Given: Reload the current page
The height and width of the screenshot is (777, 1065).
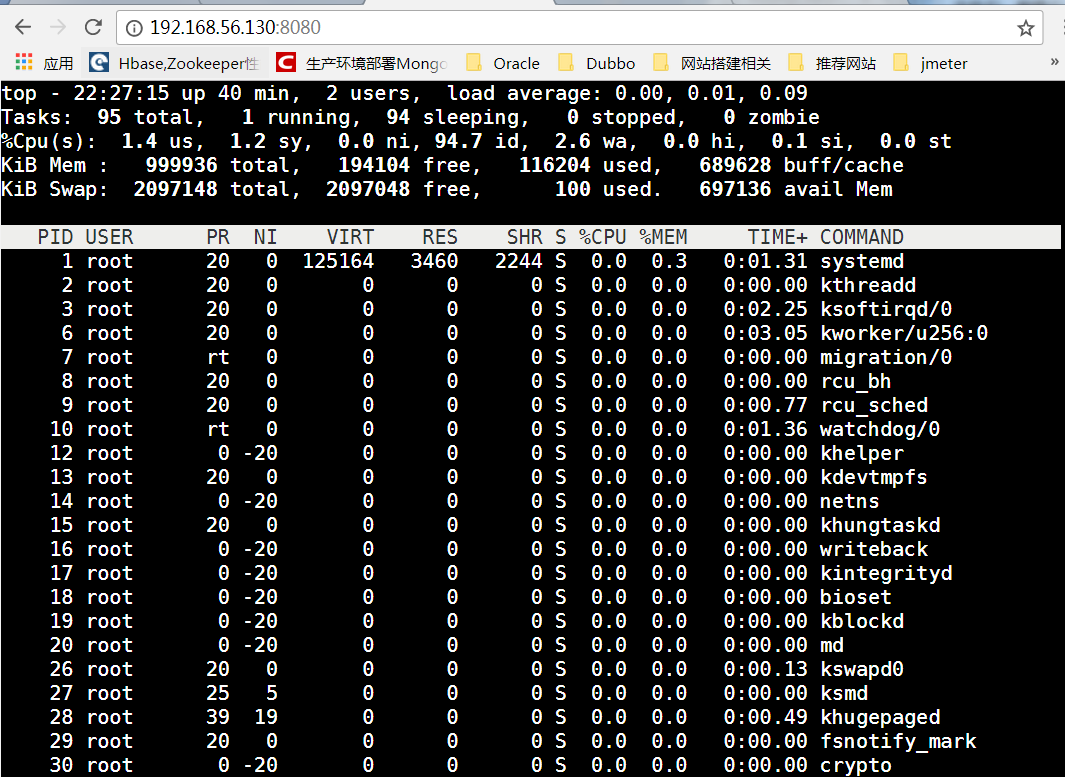Looking at the screenshot, I should click(93, 27).
